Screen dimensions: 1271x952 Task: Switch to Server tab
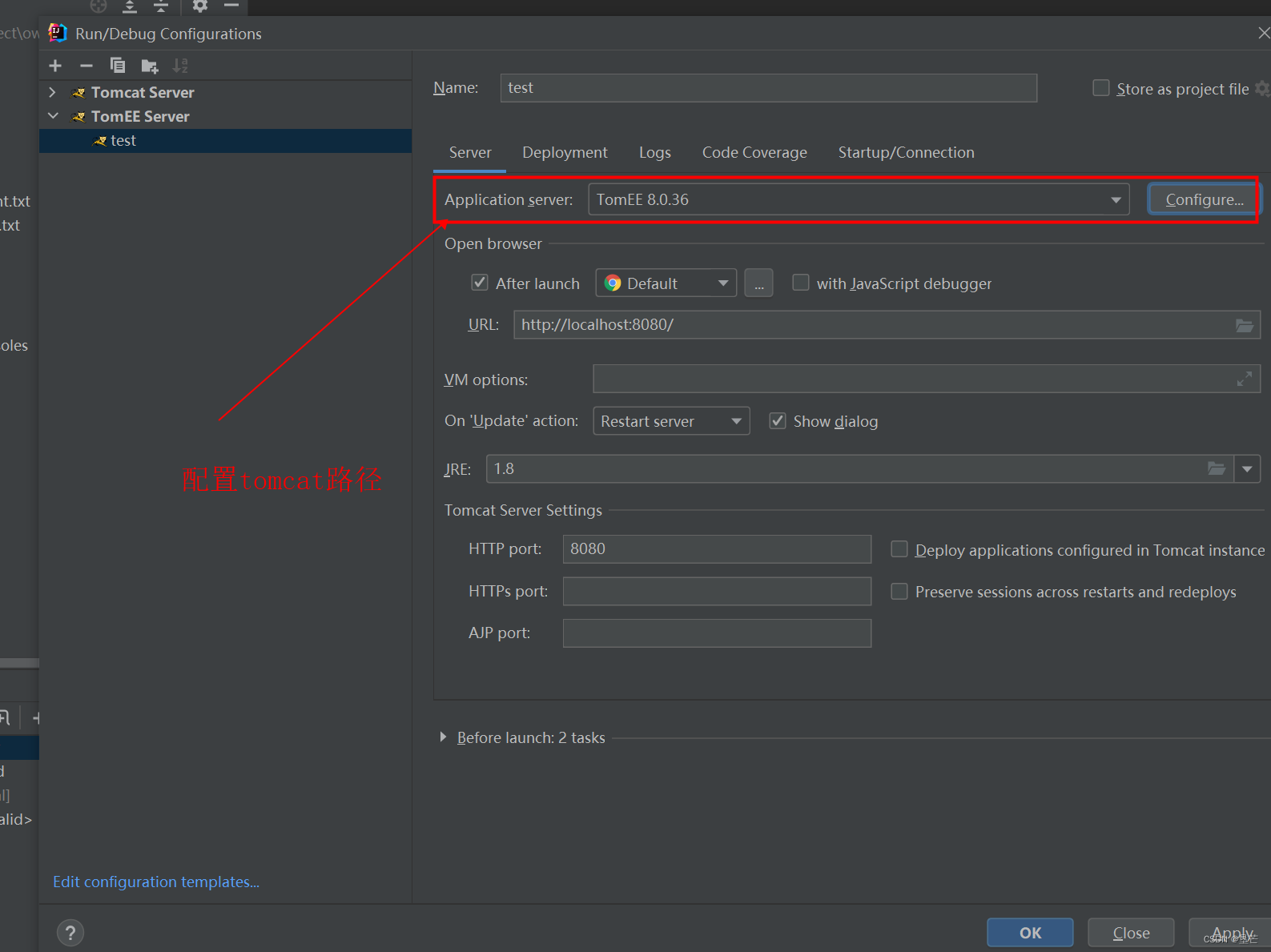pyautogui.click(x=470, y=152)
